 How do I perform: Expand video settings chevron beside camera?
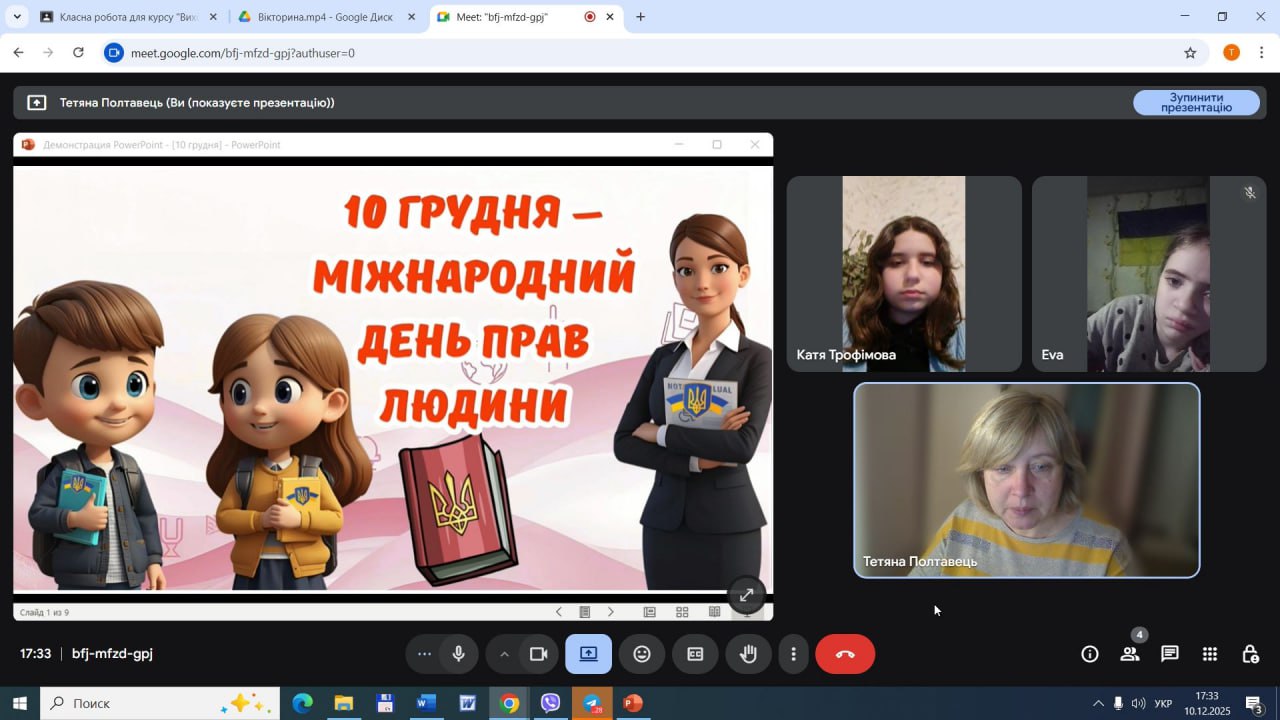click(x=504, y=654)
